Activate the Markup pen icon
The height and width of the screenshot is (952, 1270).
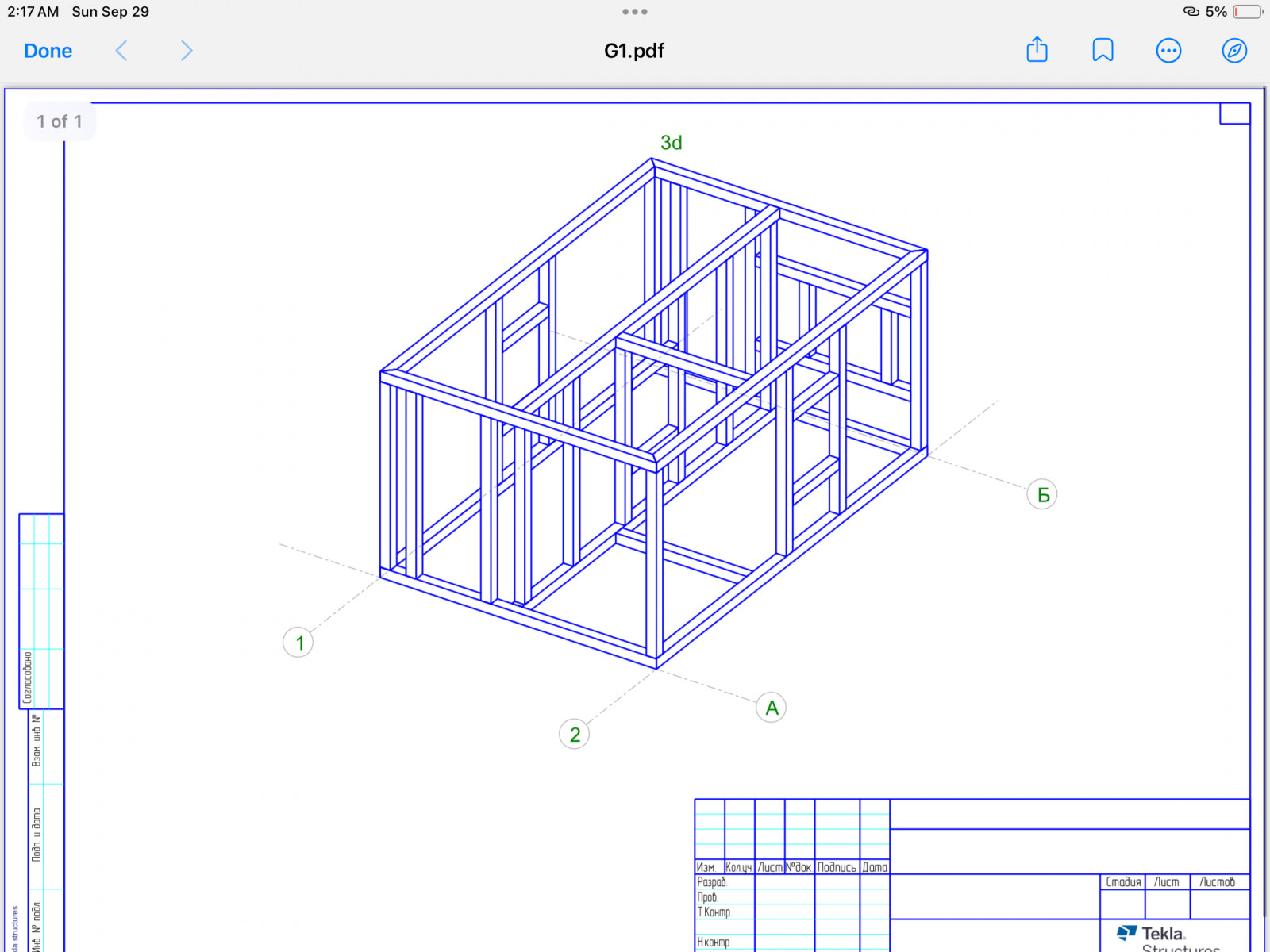pos(1234,51)
